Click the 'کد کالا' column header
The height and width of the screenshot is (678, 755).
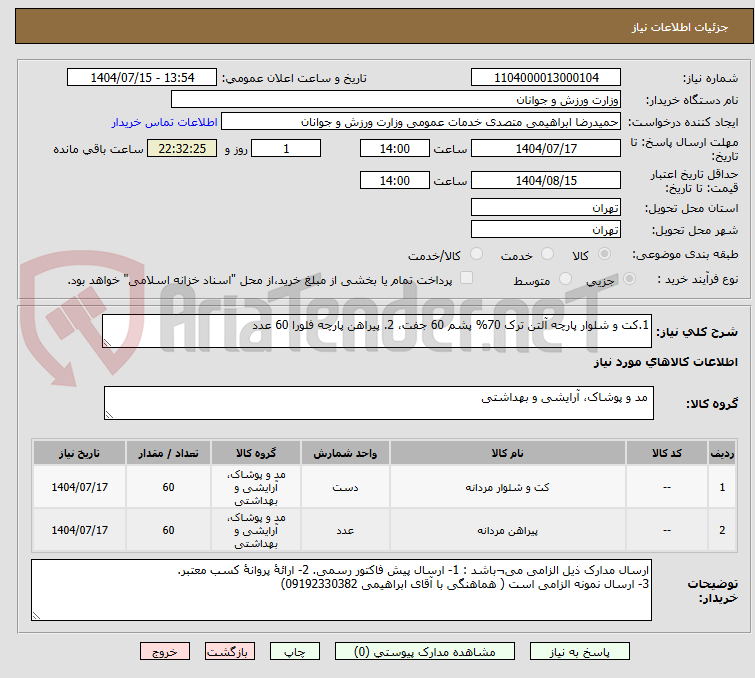click(666, 453)
